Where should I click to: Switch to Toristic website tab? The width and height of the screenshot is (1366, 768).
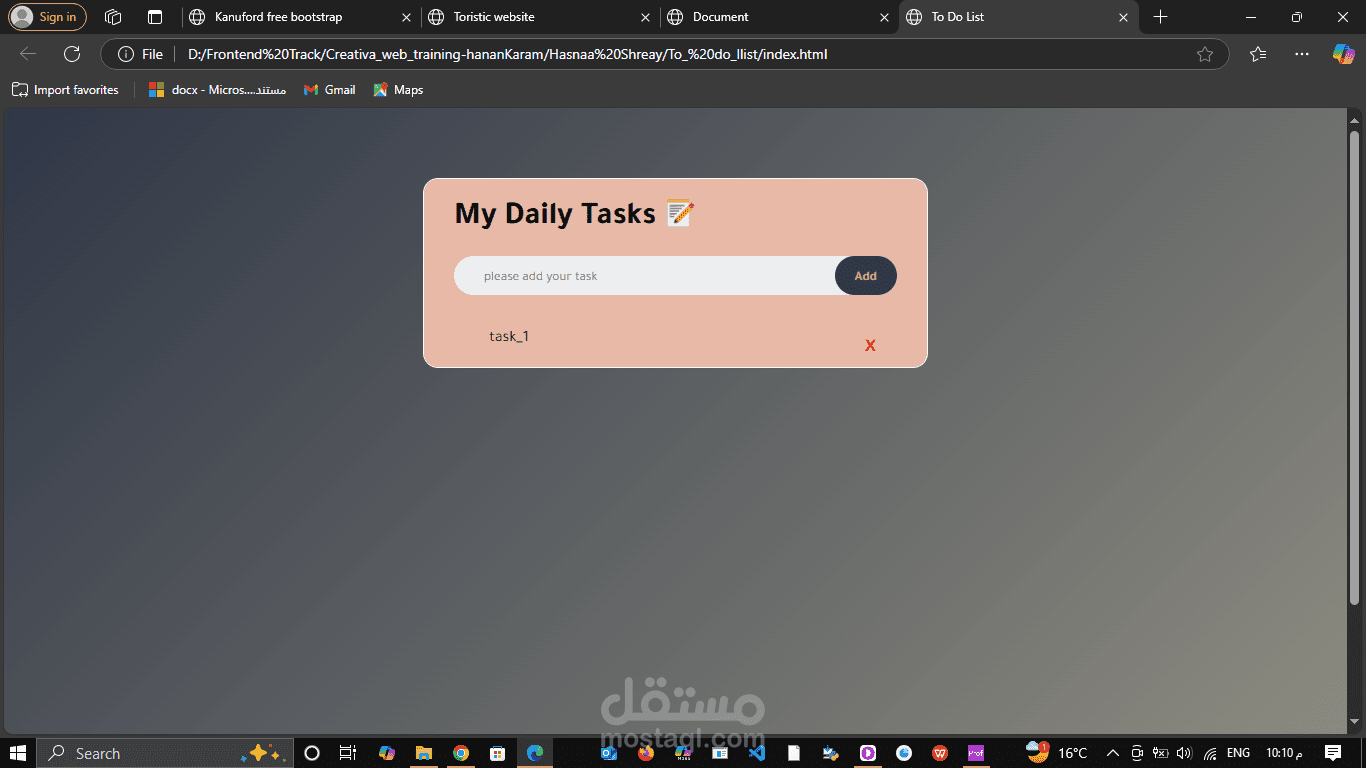click(x=538, y=17)
